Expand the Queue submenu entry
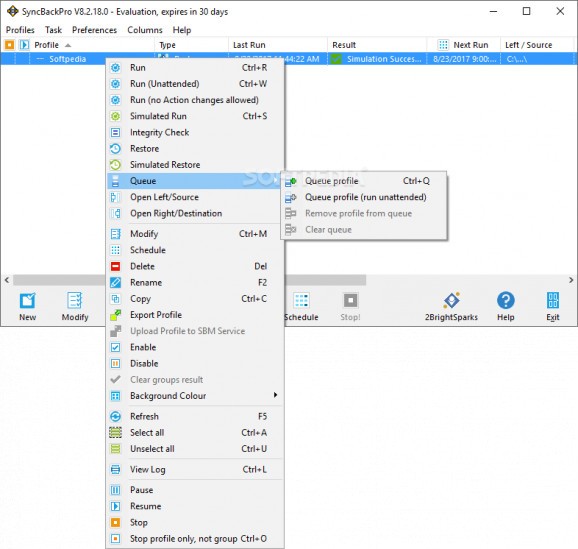The width and height of the screenshot is (578, 549). click(195, 181)
